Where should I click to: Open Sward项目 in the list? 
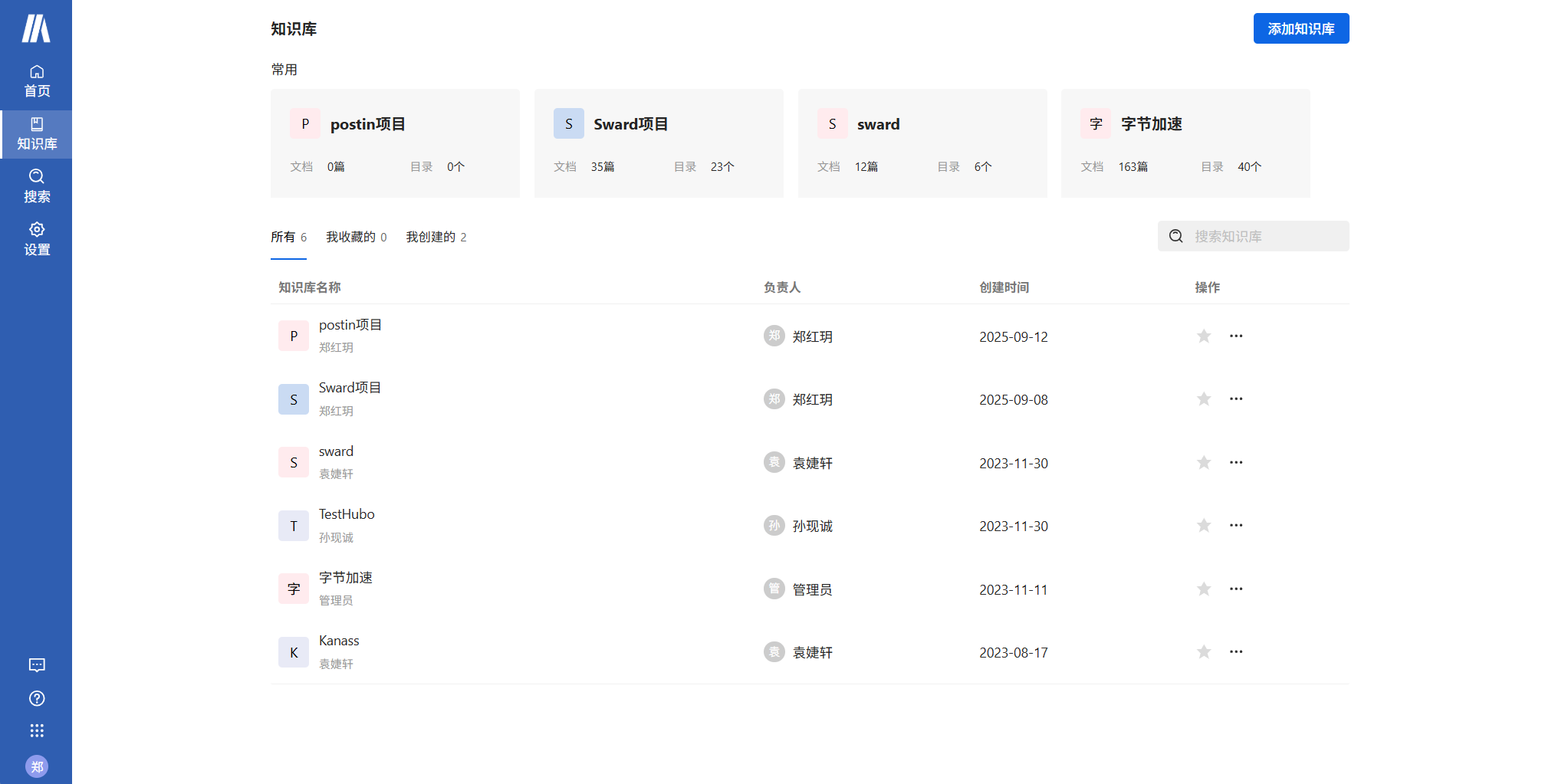click(x=350, y=388)
